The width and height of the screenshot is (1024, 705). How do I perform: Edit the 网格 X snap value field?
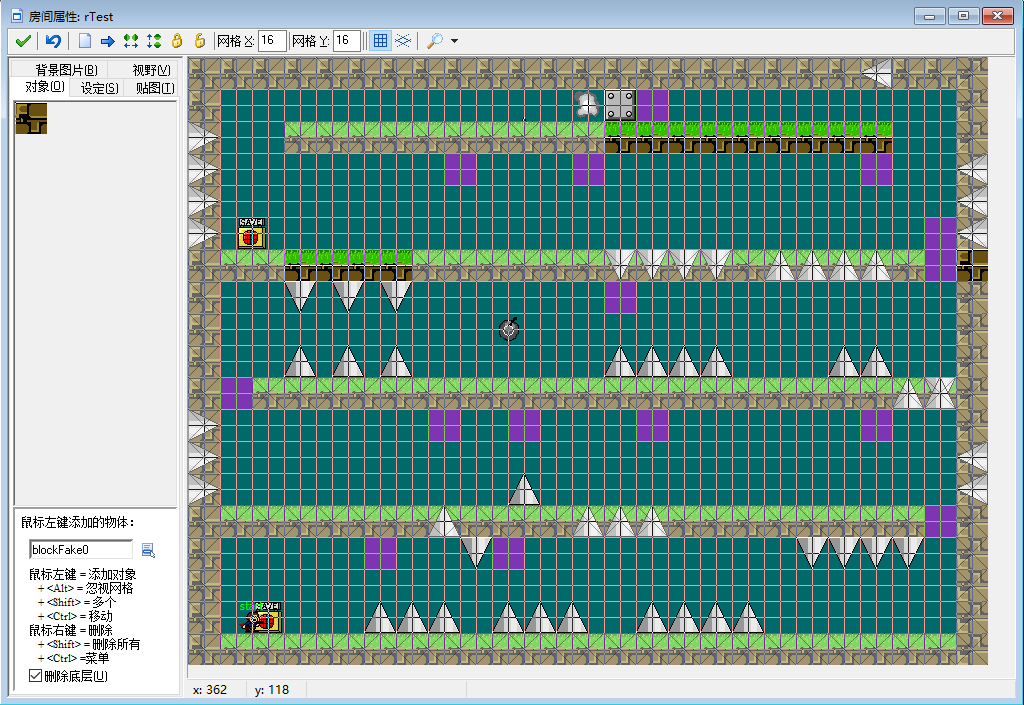(x=272, y=41)
